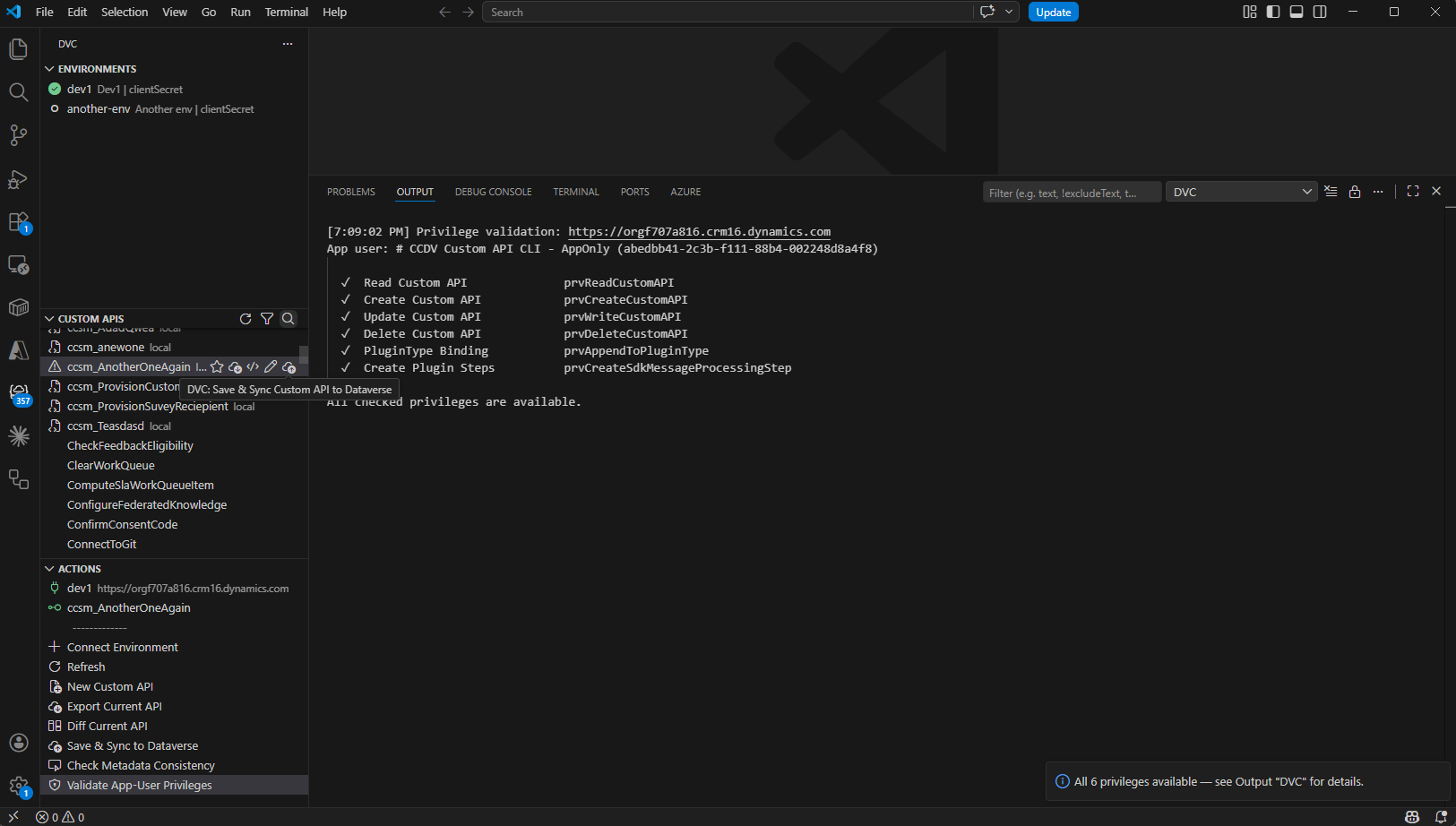Open the Azure view in activity bar

[19, 350]
